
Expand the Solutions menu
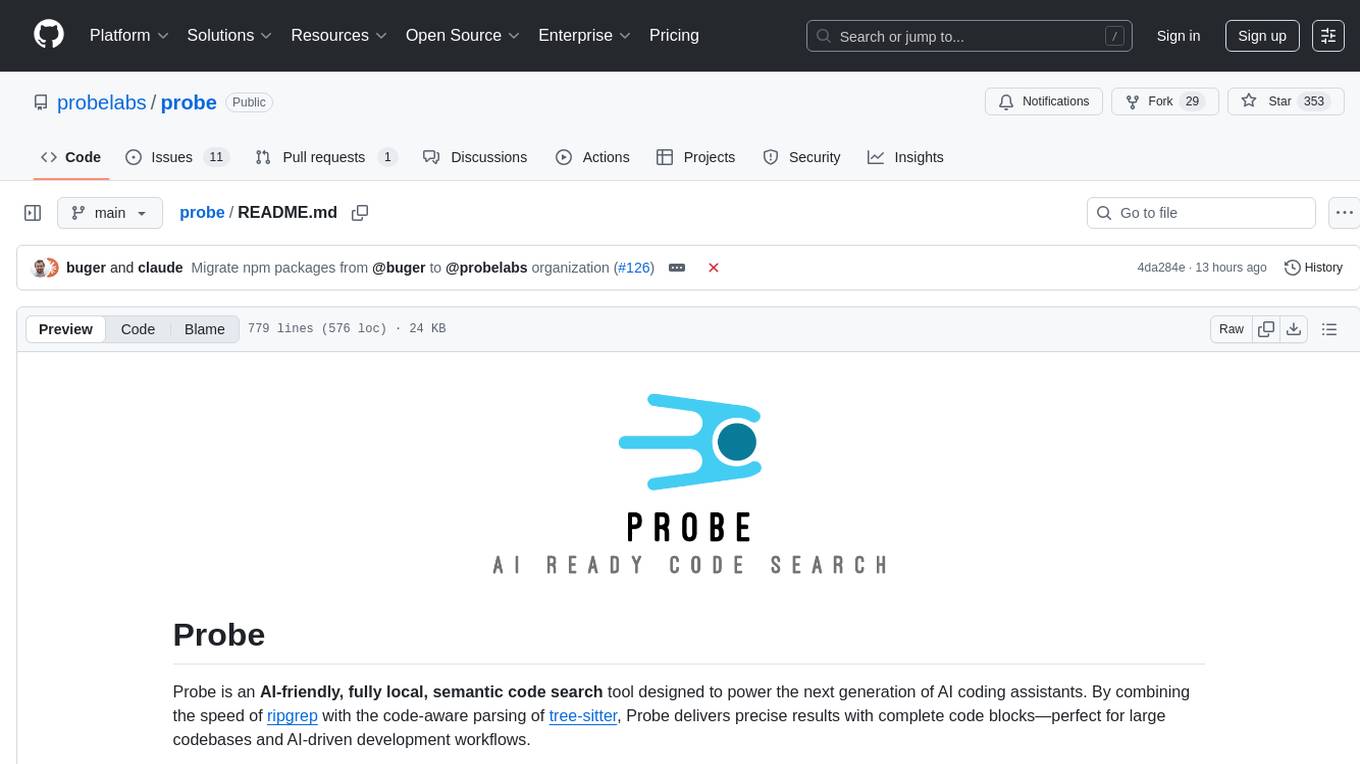click(x=229, y=35)
